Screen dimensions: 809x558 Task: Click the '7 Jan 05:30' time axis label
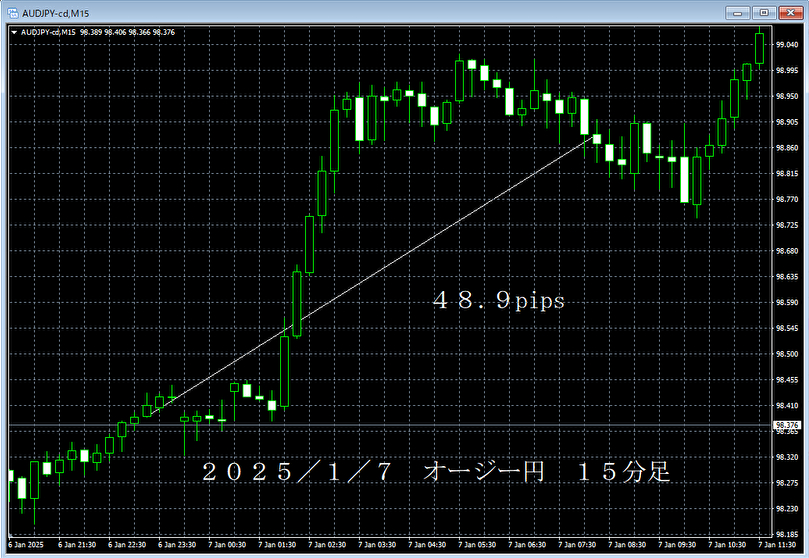(x=477, y=545)
